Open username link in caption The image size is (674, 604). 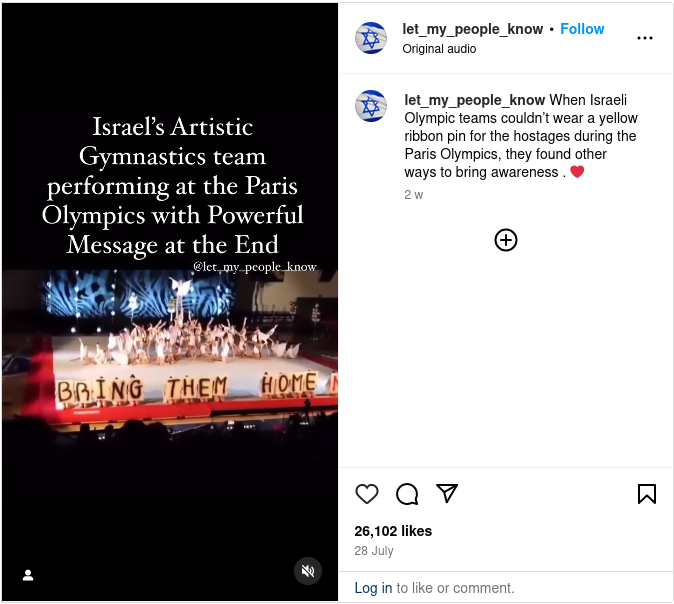pos(475,100)
